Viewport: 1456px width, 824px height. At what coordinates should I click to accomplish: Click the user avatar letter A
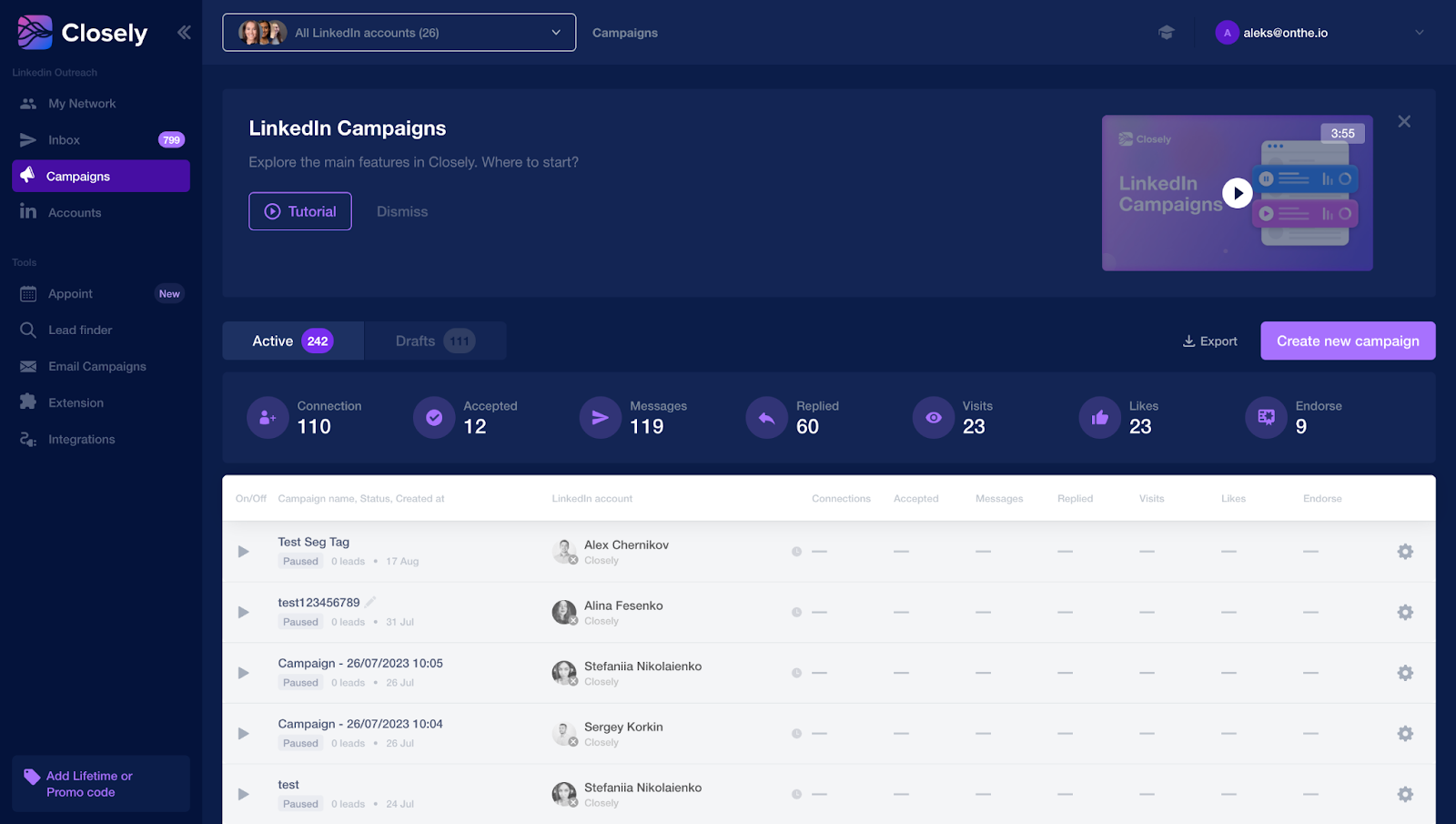pos(1227,33)
